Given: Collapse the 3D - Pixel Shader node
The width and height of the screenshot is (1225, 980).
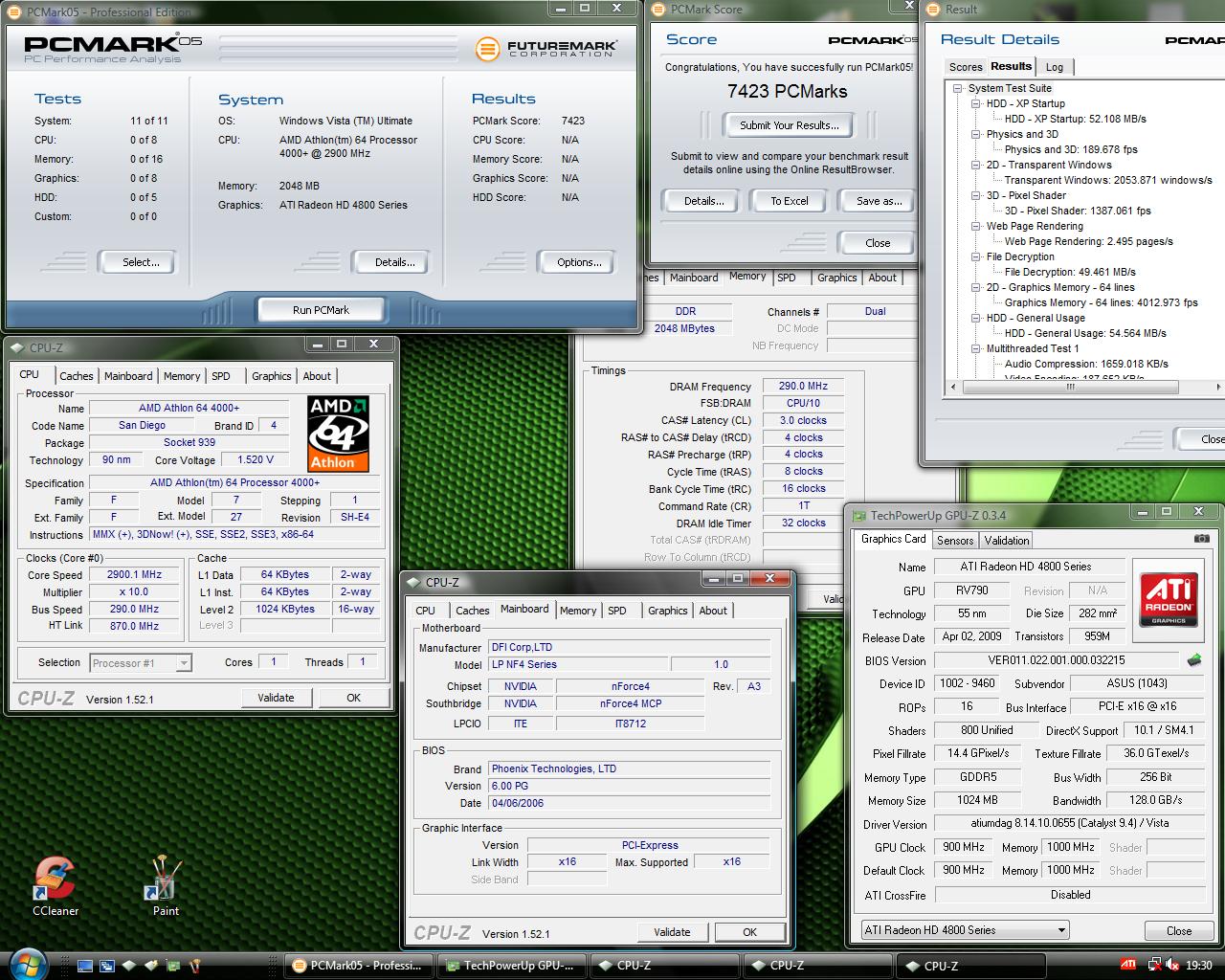Looking at the screenshot, I should [975, 195].
